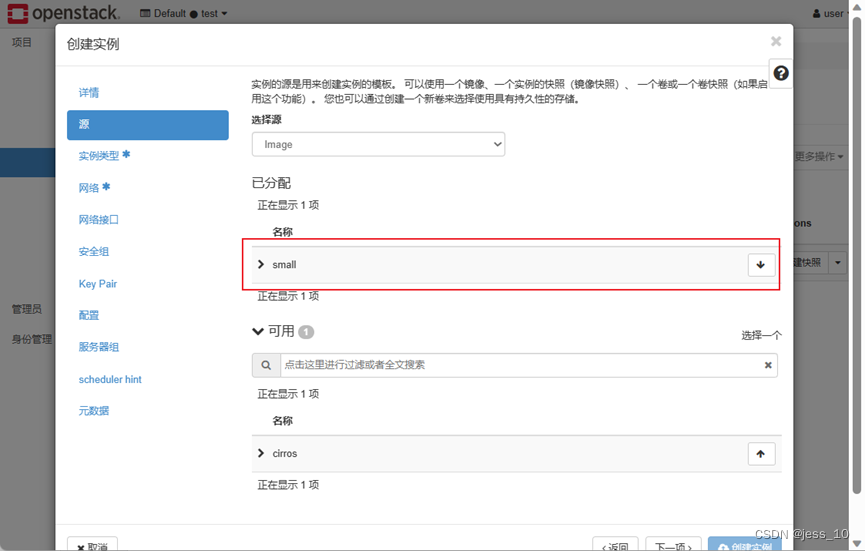
Task: Click the 已分配 heading
Action: coord(271,183)
